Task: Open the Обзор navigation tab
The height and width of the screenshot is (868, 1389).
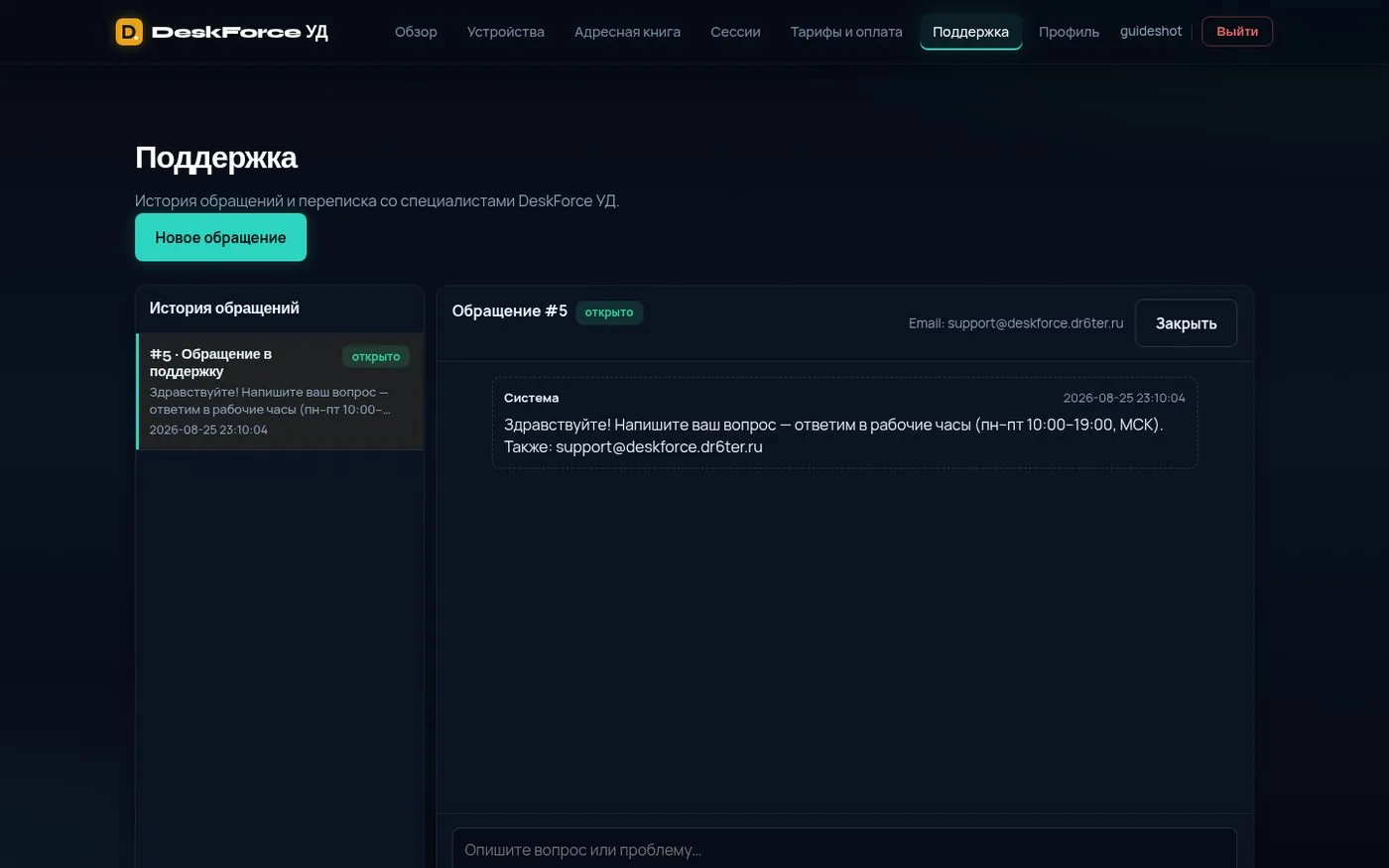Action: coord(416,32)
